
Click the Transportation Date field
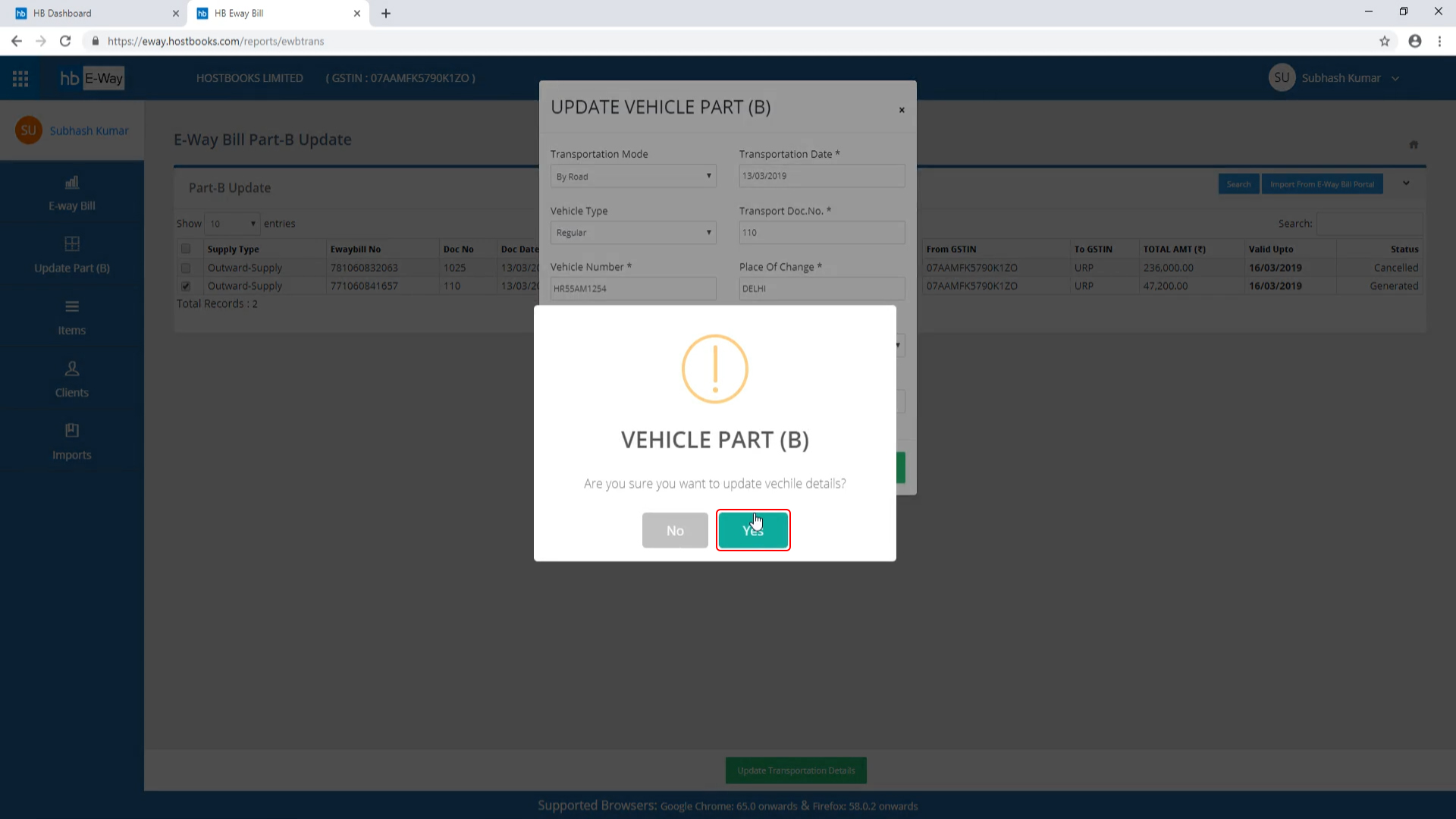click(x=822, y=176)
